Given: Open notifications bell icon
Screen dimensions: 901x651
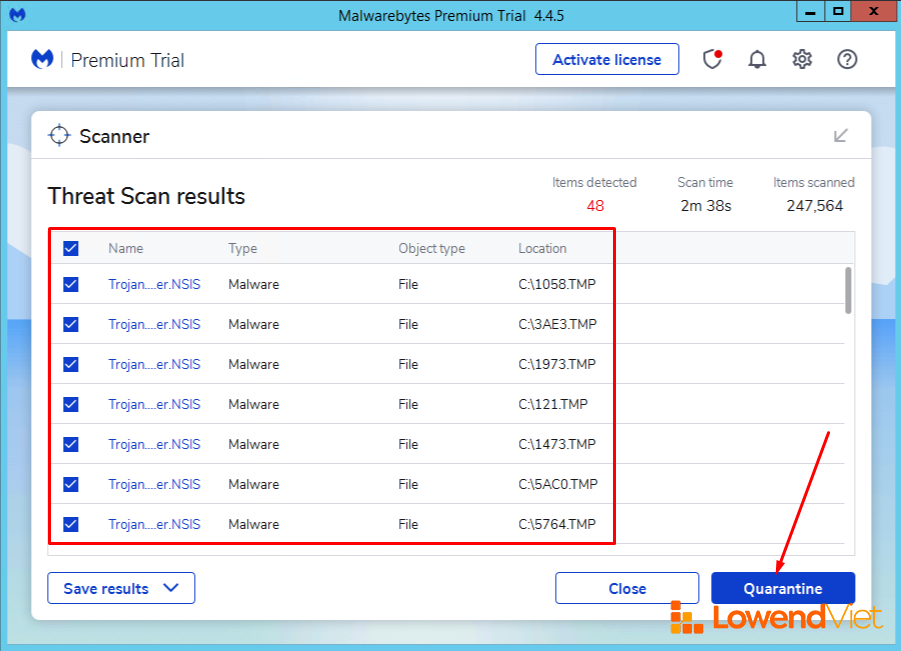Looking at the screenshot, I should (x=757, y=60).
